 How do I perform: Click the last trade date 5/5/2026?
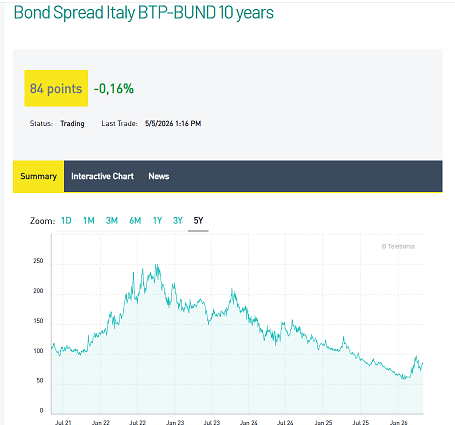(x=159, y=123)
